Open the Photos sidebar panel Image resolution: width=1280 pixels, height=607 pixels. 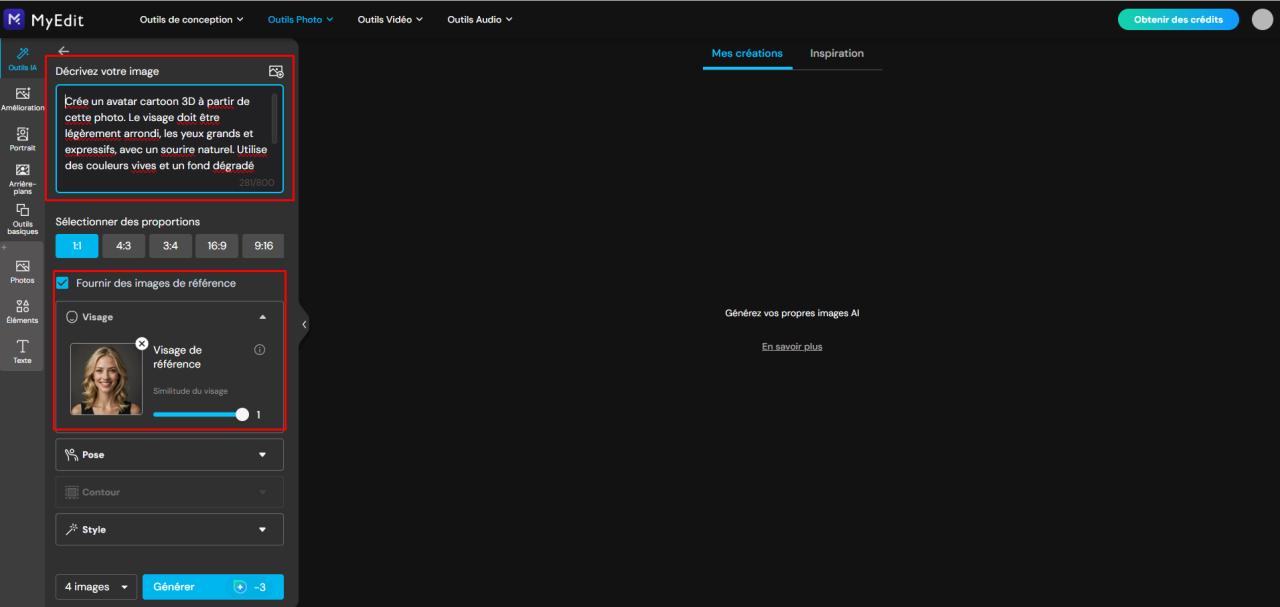pyautogui.click(x=22, y=270)
